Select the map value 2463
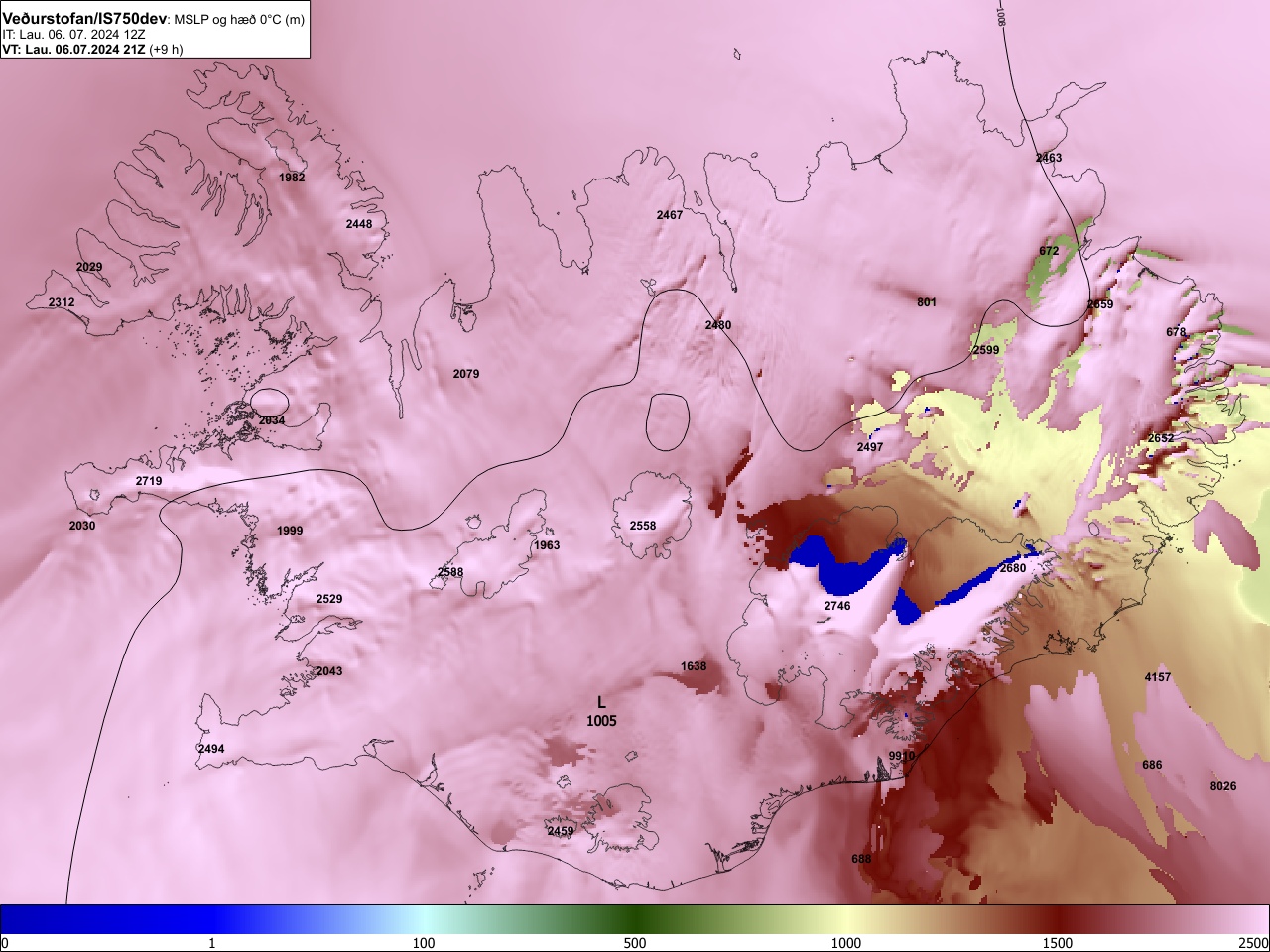Screen dimensions: 1270x952 (1049, 158)
